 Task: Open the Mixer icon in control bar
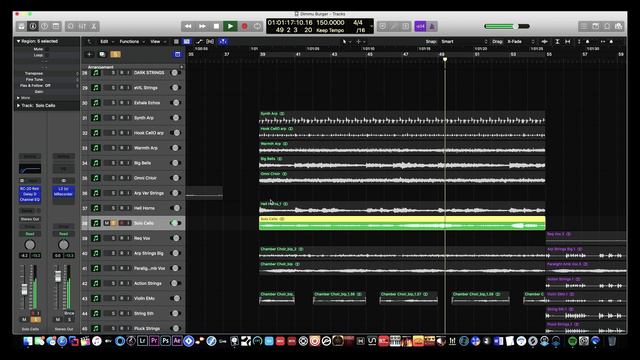point(82,27)
